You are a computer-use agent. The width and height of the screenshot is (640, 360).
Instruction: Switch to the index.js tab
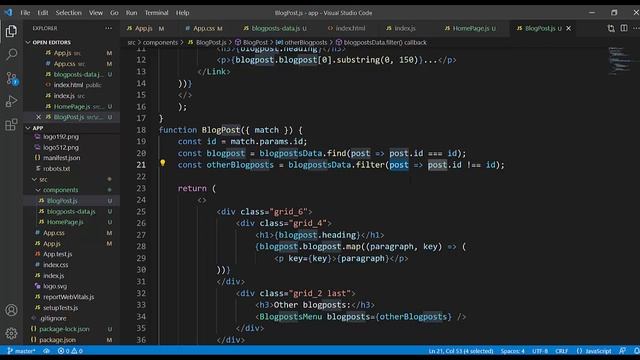pos(404,28)
